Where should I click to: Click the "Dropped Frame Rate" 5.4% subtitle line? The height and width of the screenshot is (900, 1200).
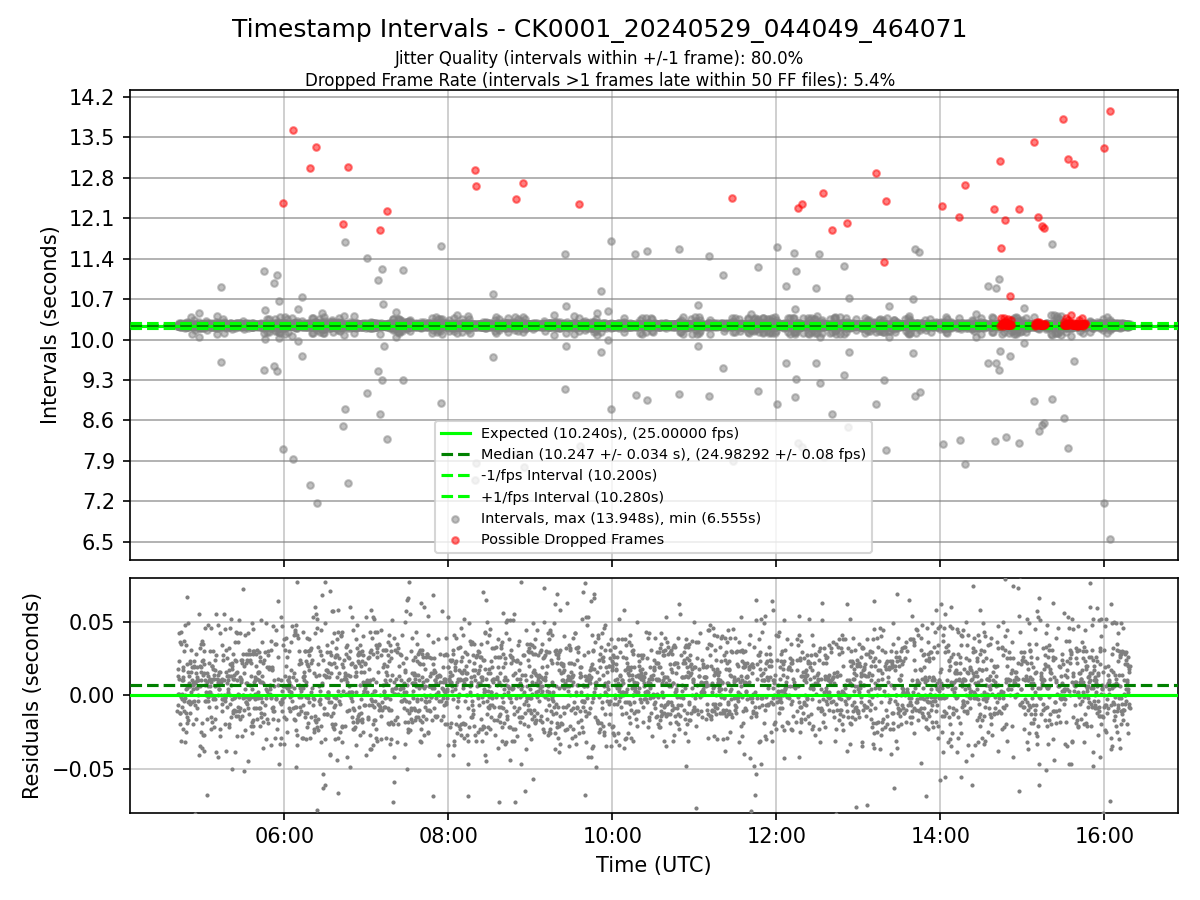coord(599,79)
